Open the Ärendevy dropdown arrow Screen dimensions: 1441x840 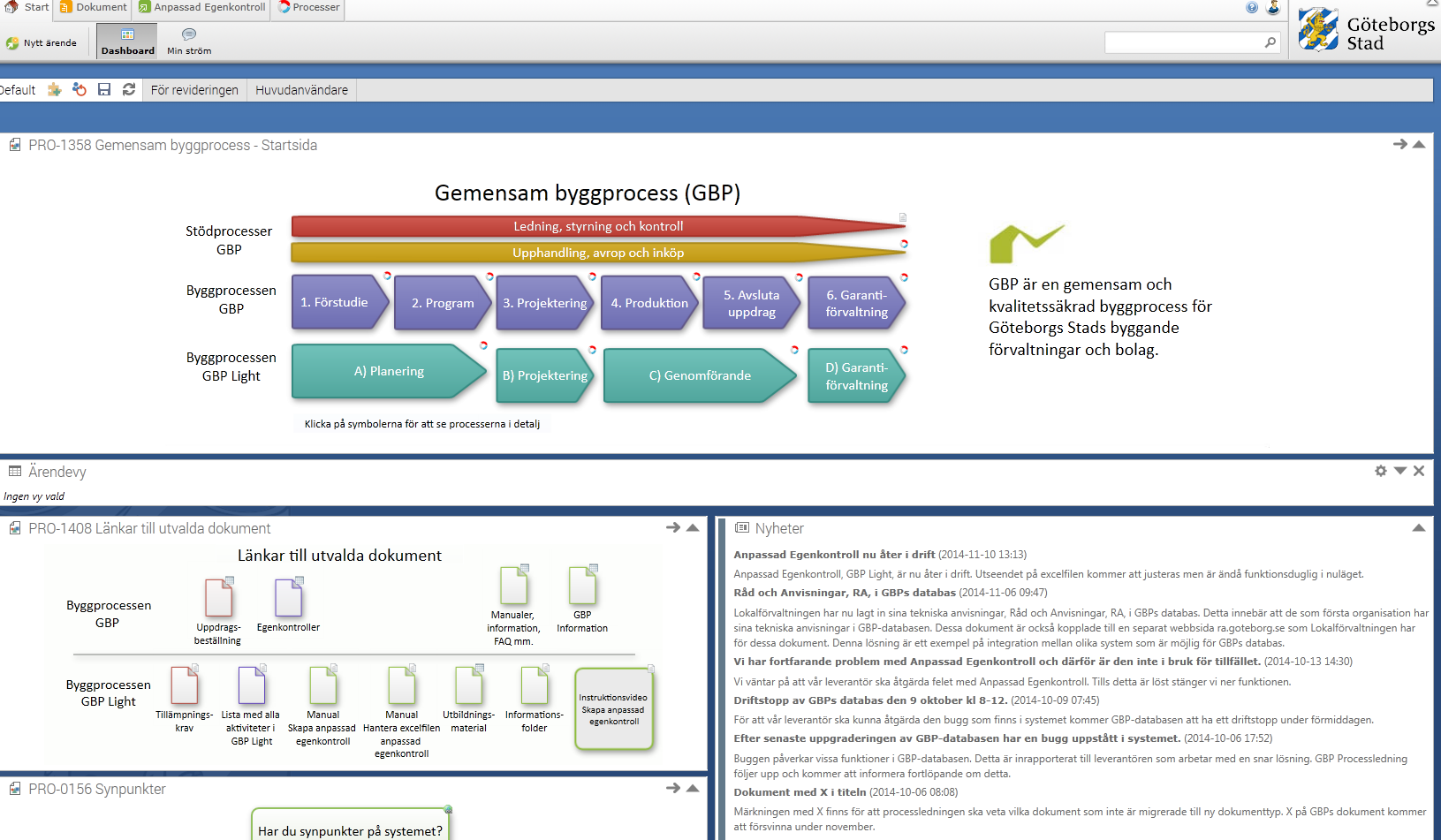click(1400, 471)
